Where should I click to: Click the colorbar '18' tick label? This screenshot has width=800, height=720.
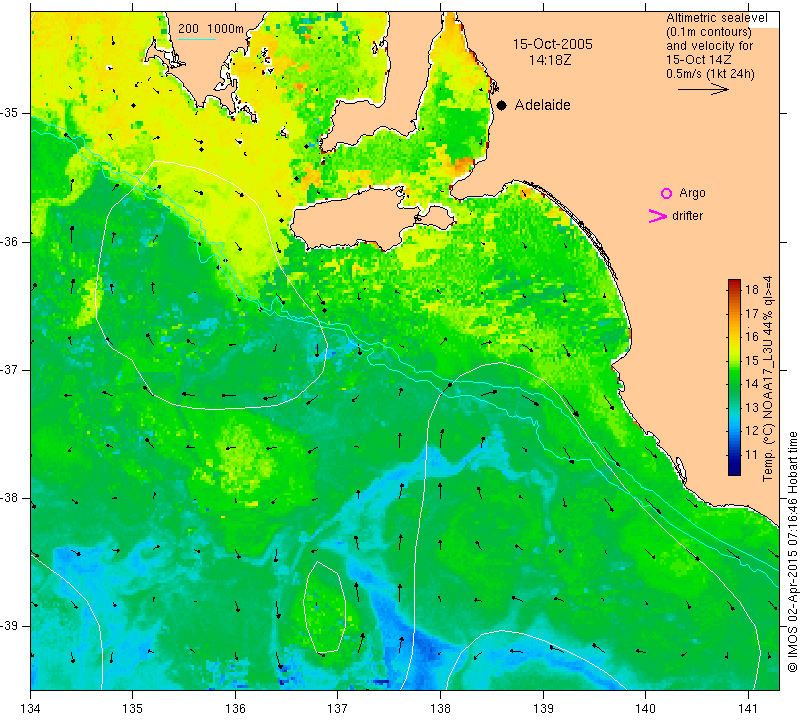(x=752, y=290)
